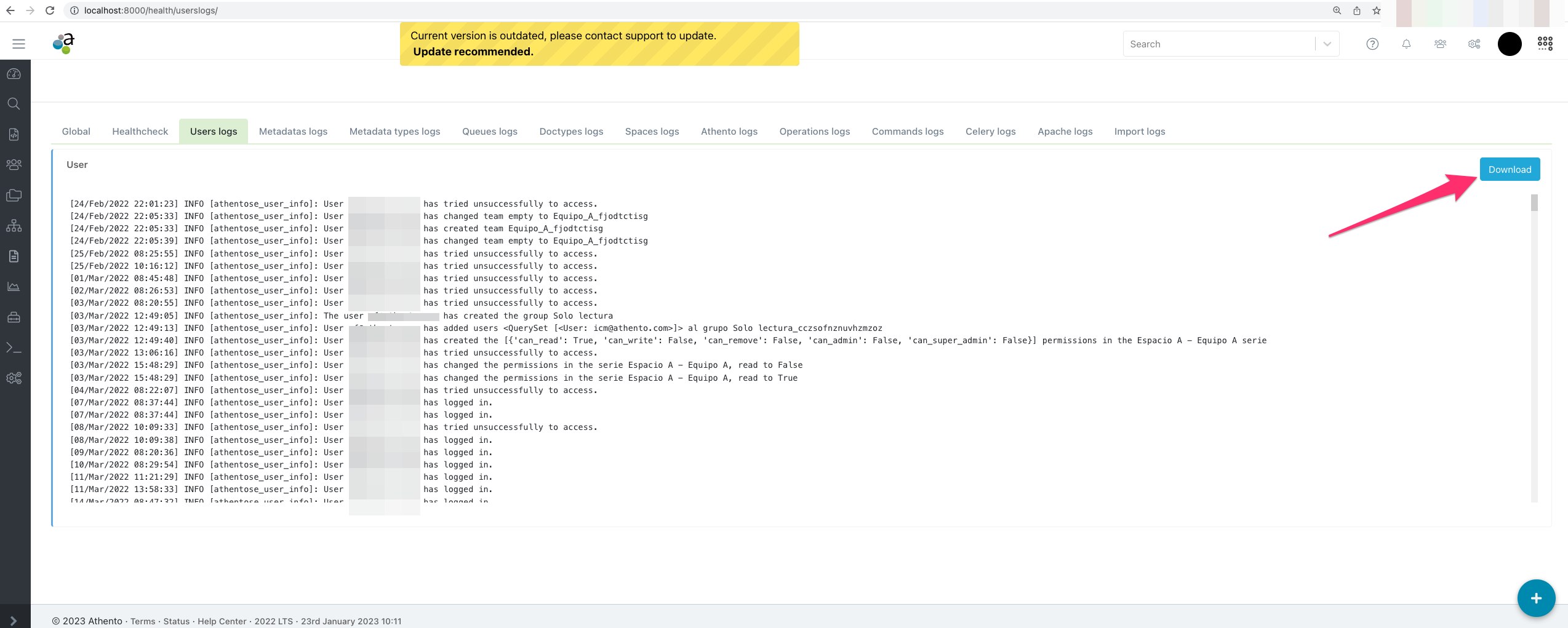
Task: Click the dashboard gauge sidebar icon
Action: [14, 74]
